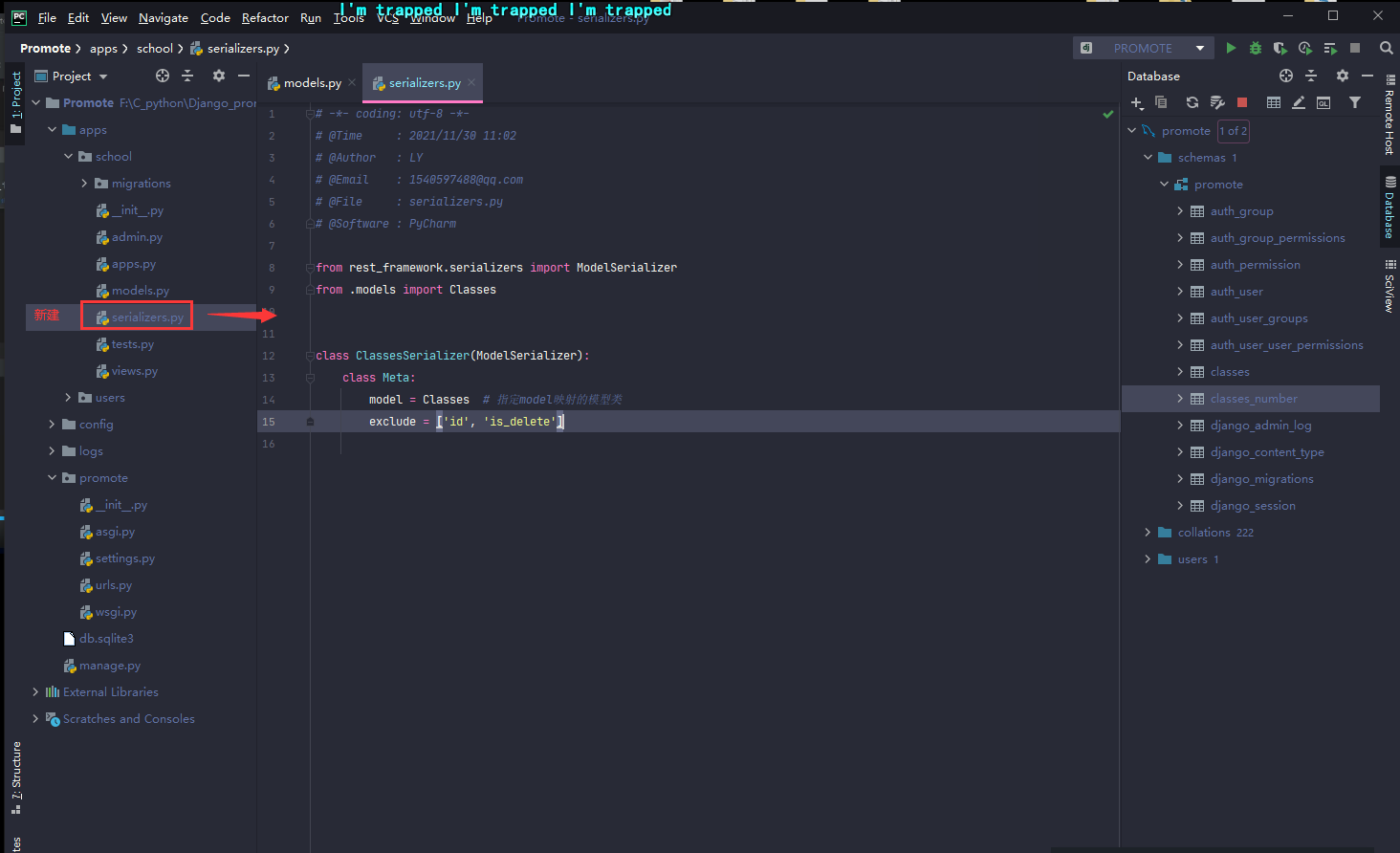Close the models.py editor tab
Screen dimensions: 1400x853
(352, 83)
